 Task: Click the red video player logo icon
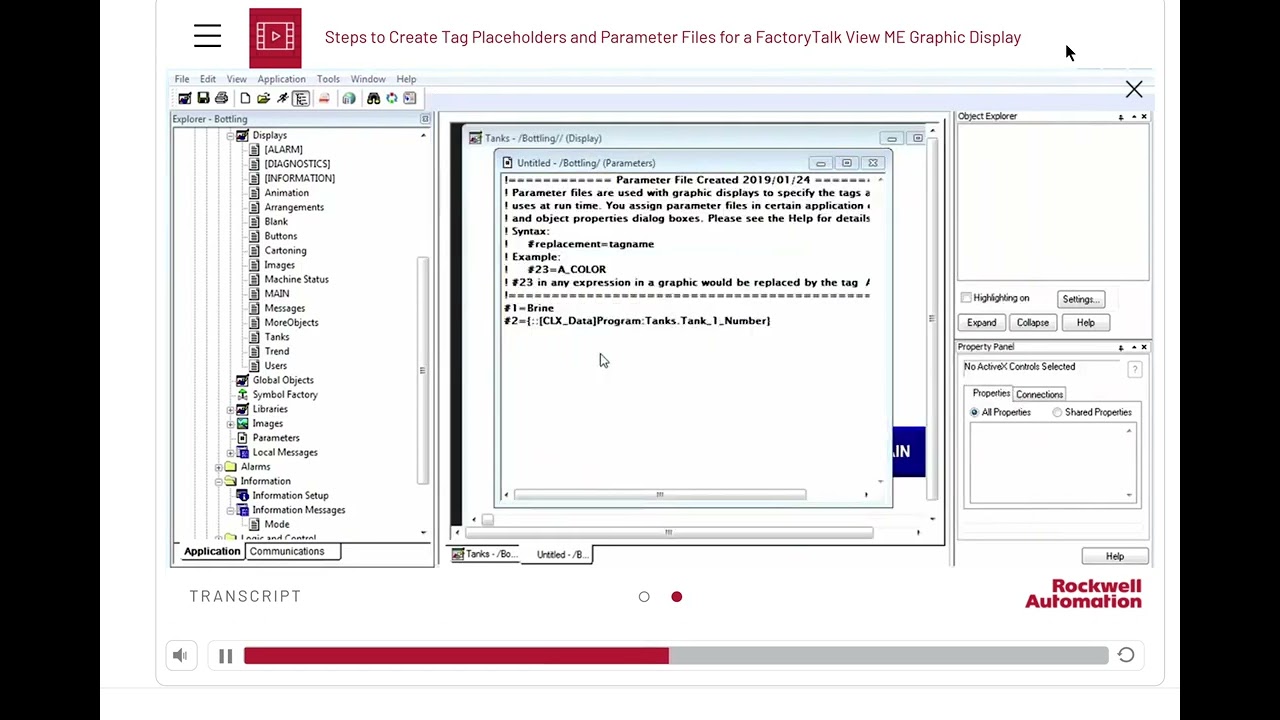pyautogui.click(x=275, y=38)
